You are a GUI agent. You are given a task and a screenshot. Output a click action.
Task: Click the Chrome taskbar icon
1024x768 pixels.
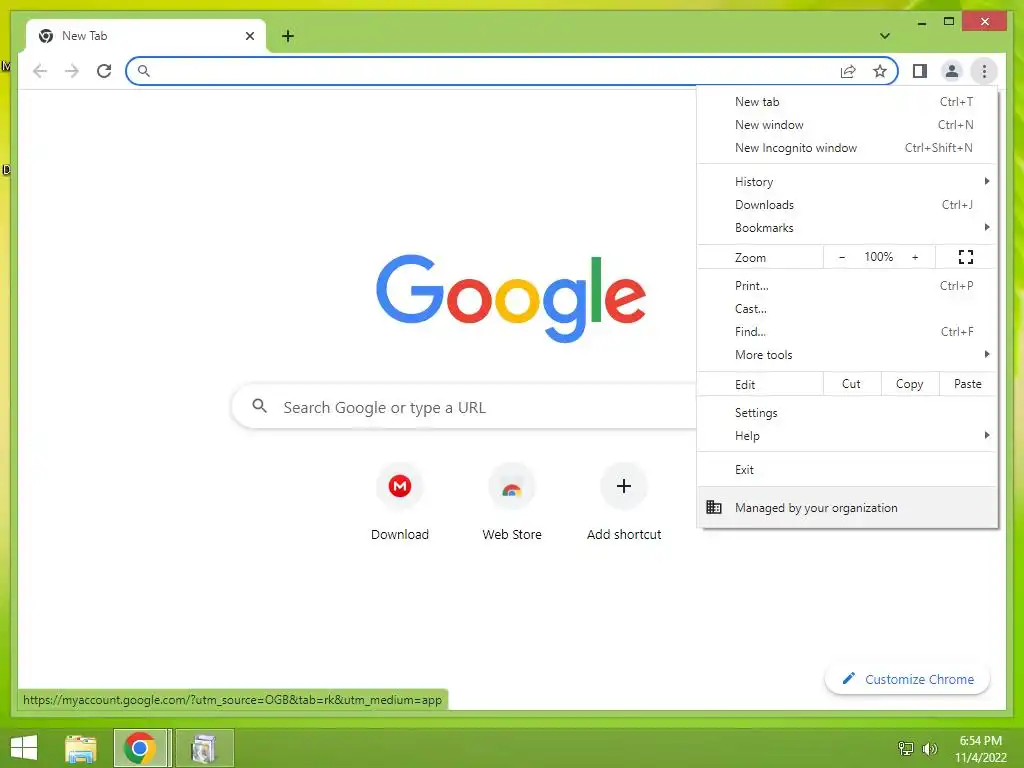[x=140, y=748]
